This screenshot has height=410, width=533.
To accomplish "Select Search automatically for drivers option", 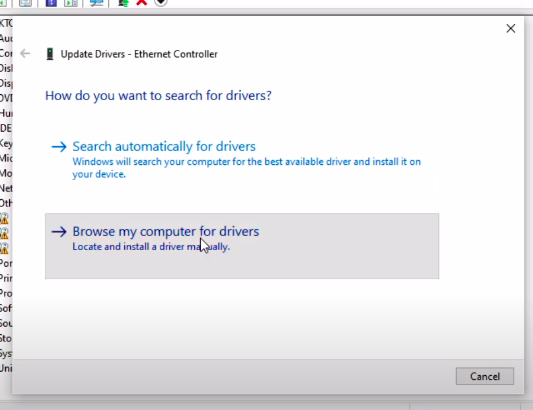I will 242,160.
